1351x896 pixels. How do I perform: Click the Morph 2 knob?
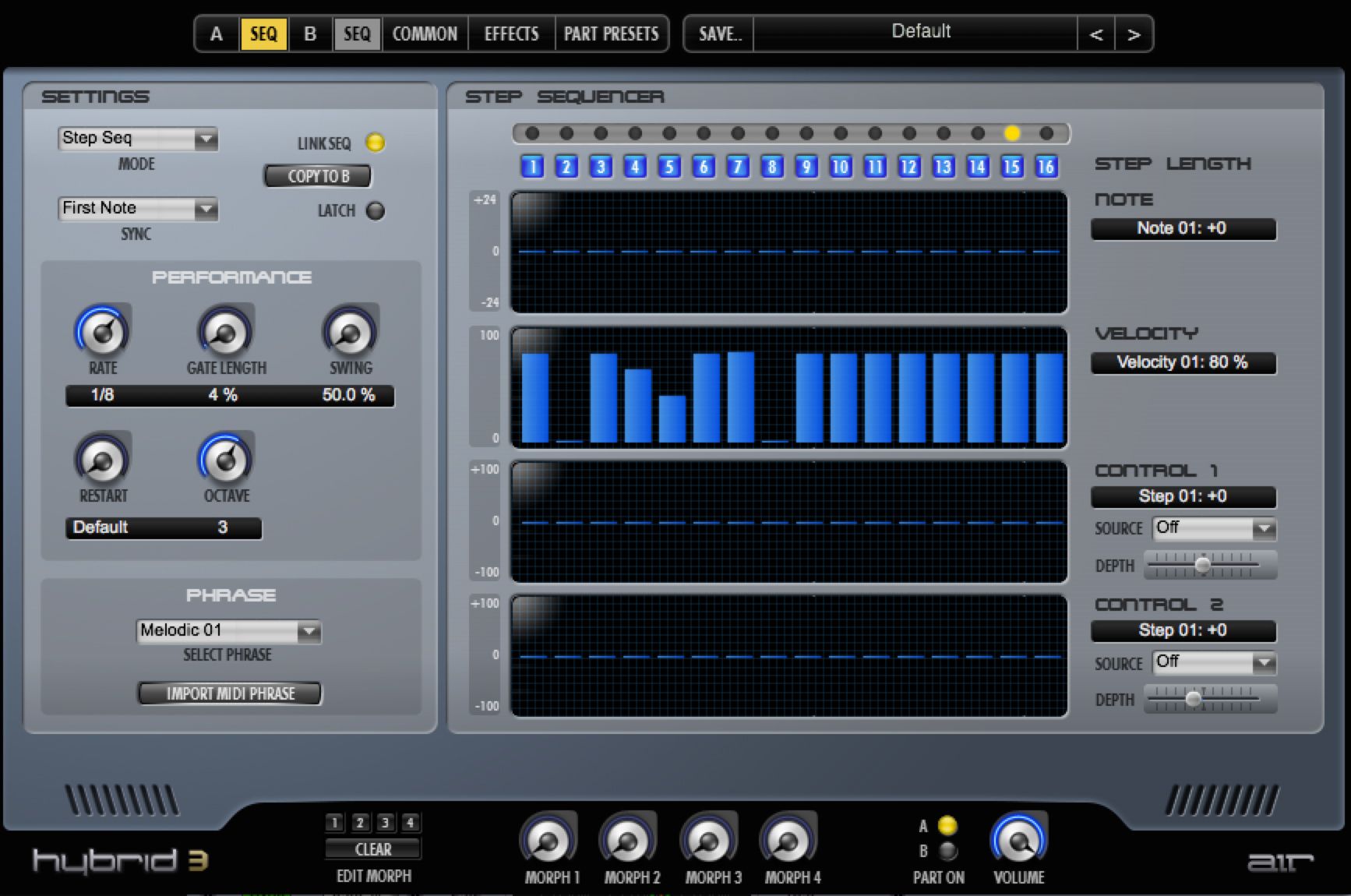tap(628, 841)
